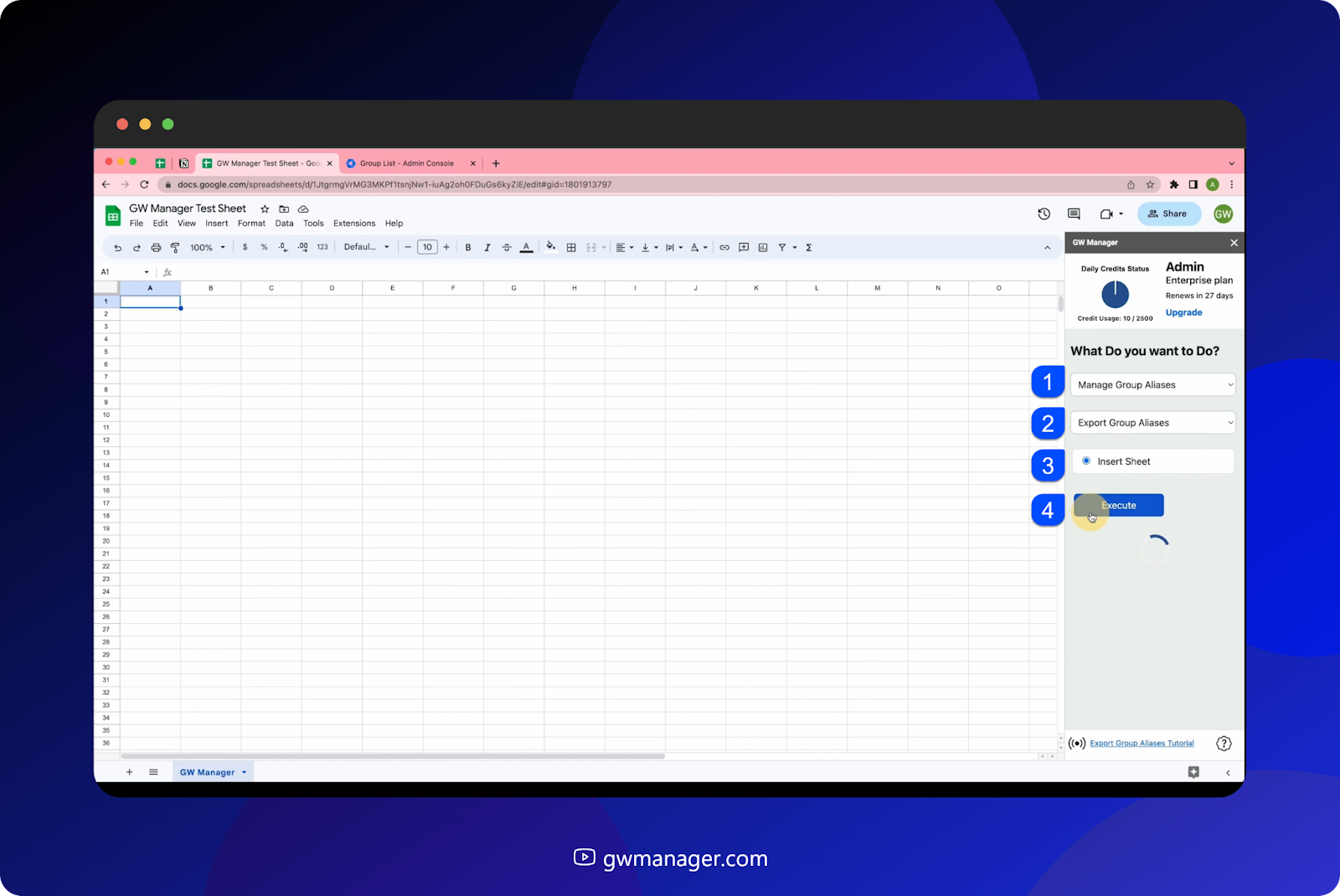The image size is (1340, 896).
Task: Decrease decimal places
Action: click(x=283, y=248)
